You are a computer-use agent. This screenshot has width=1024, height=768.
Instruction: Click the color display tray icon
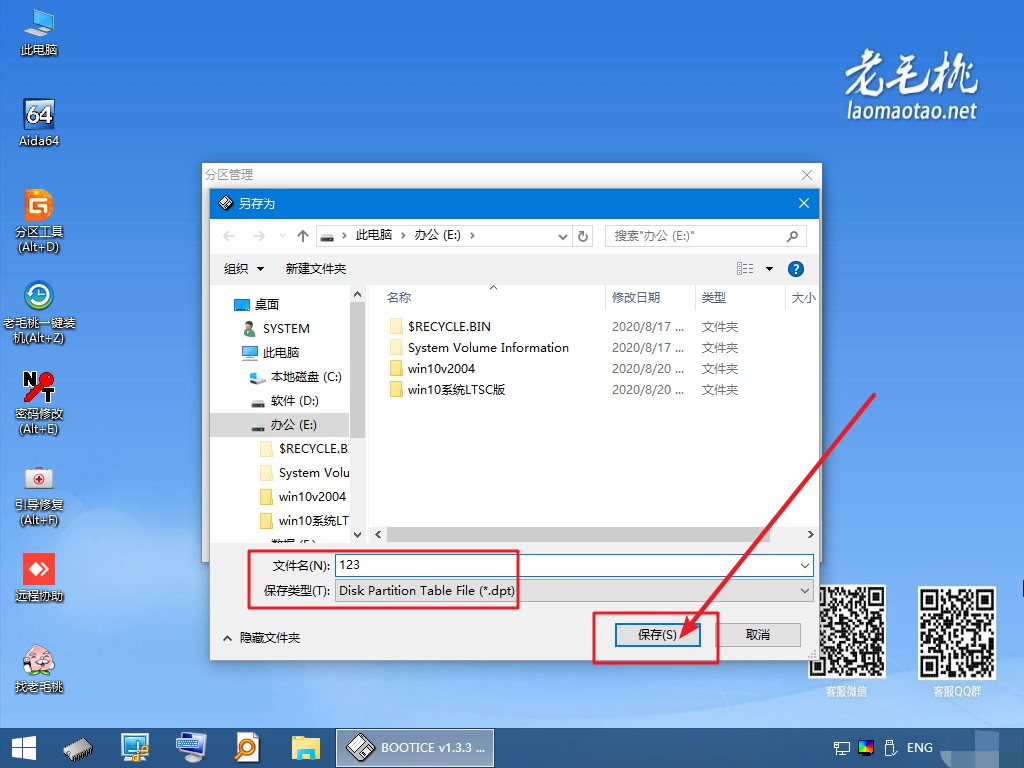(x=866, y=748)
